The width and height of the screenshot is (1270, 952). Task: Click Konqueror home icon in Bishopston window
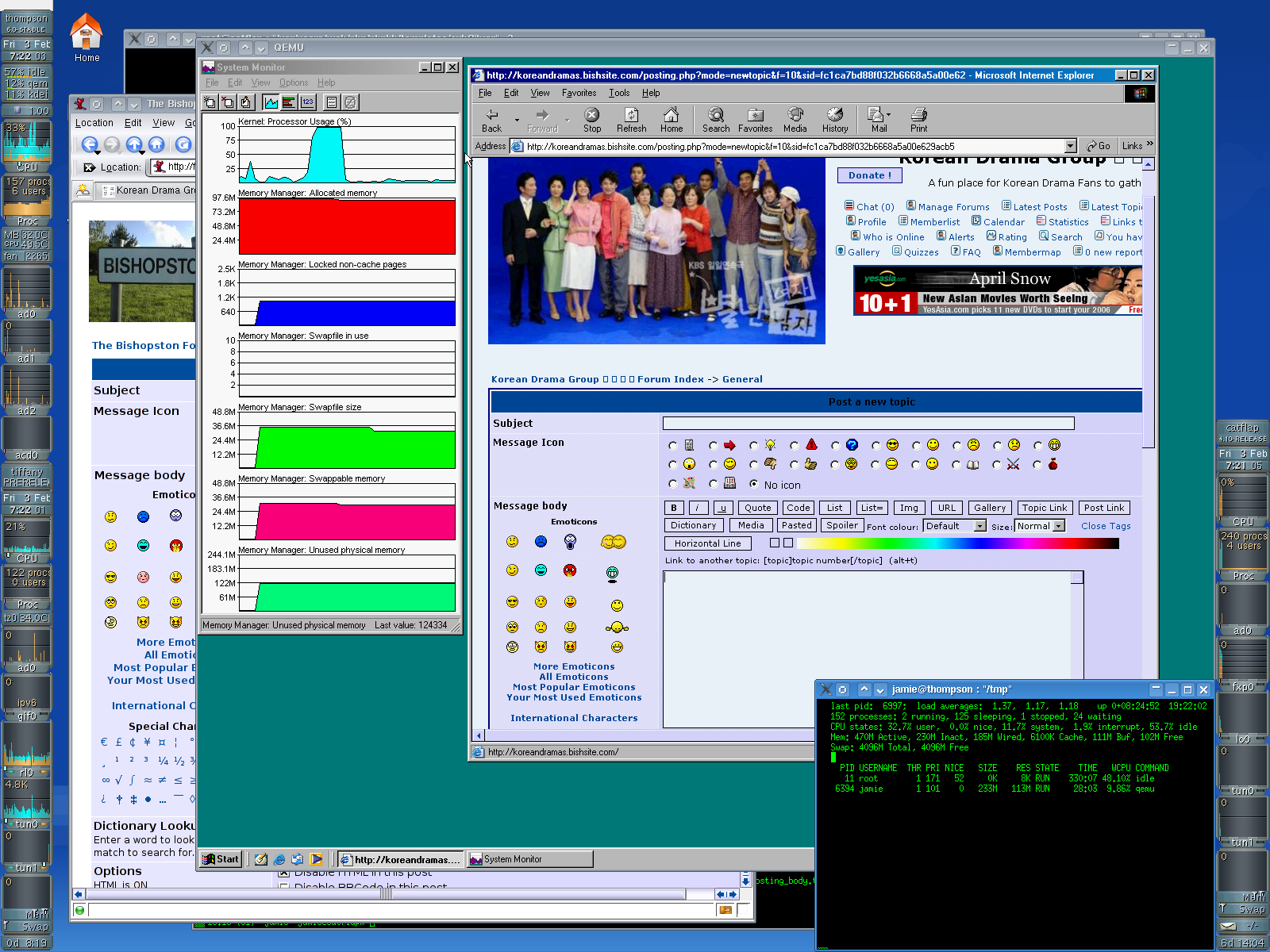coord(156,144)
